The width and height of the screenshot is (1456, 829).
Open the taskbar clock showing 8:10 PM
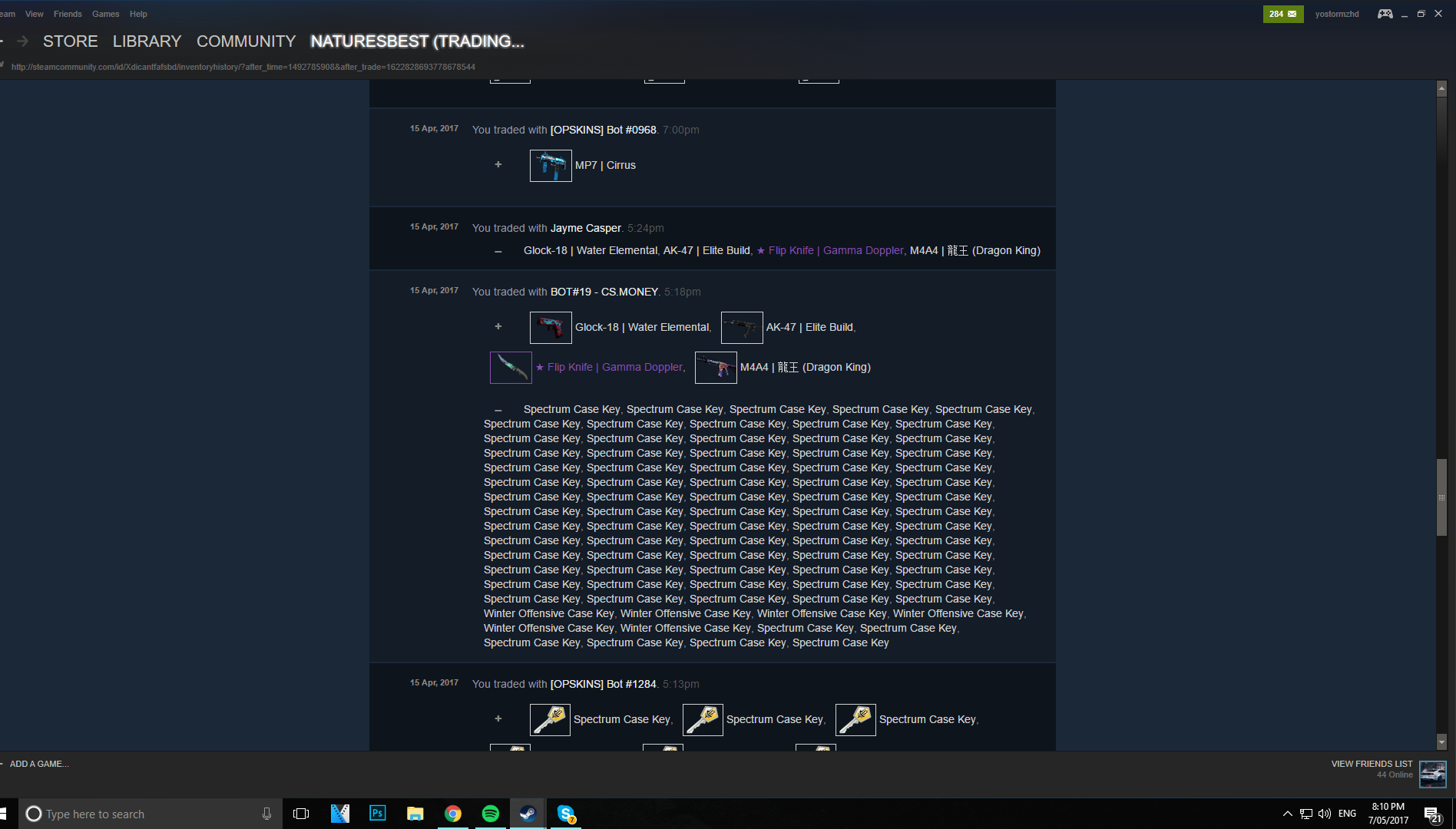click(x=1388, y=814)
